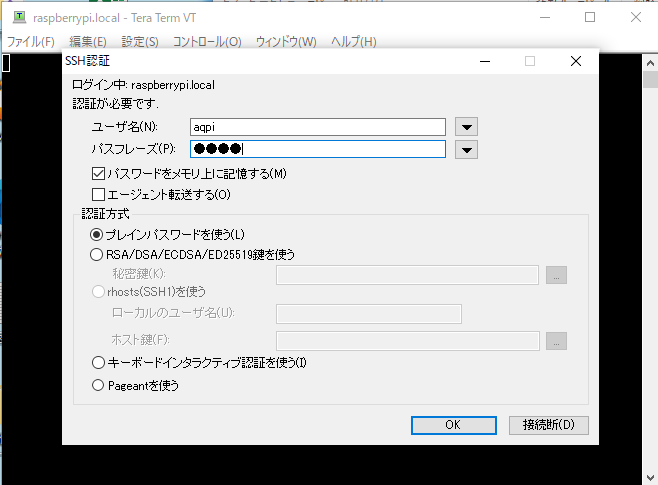Expand the ユーザ名 dropdown arrow
The width and height of the screenshot is (658, 485).
[467, 127]
